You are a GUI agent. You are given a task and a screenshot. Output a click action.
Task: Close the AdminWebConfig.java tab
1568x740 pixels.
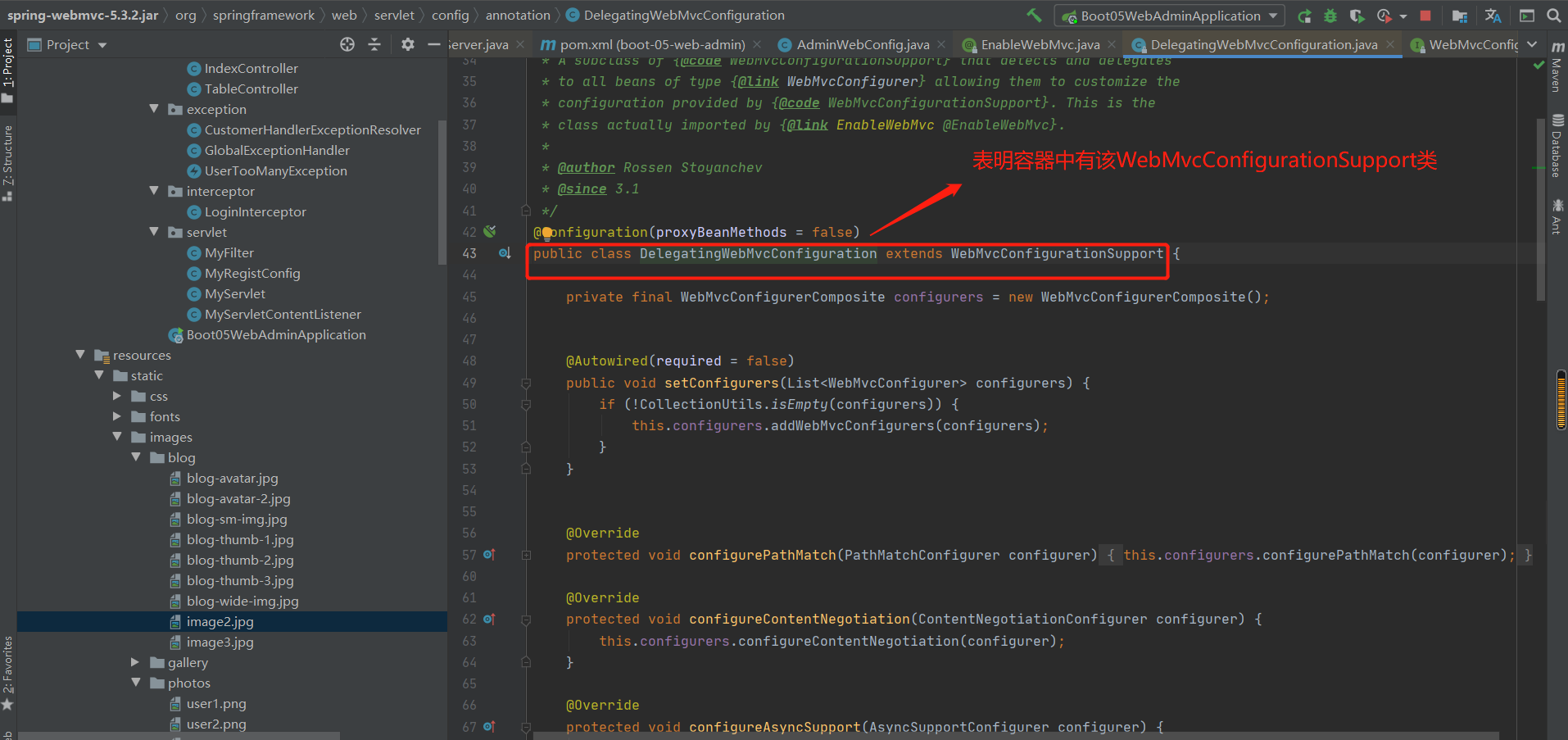pos(941,44)
